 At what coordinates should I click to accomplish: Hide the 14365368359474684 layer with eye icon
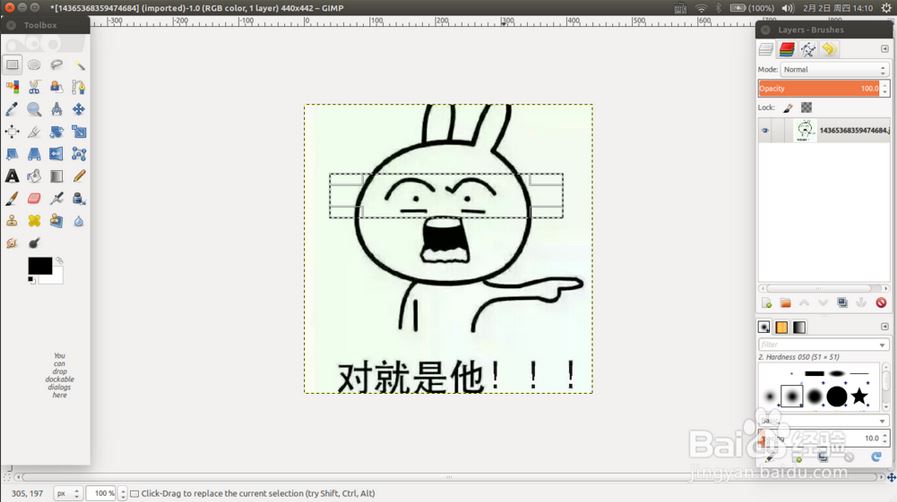pos(765,130)
